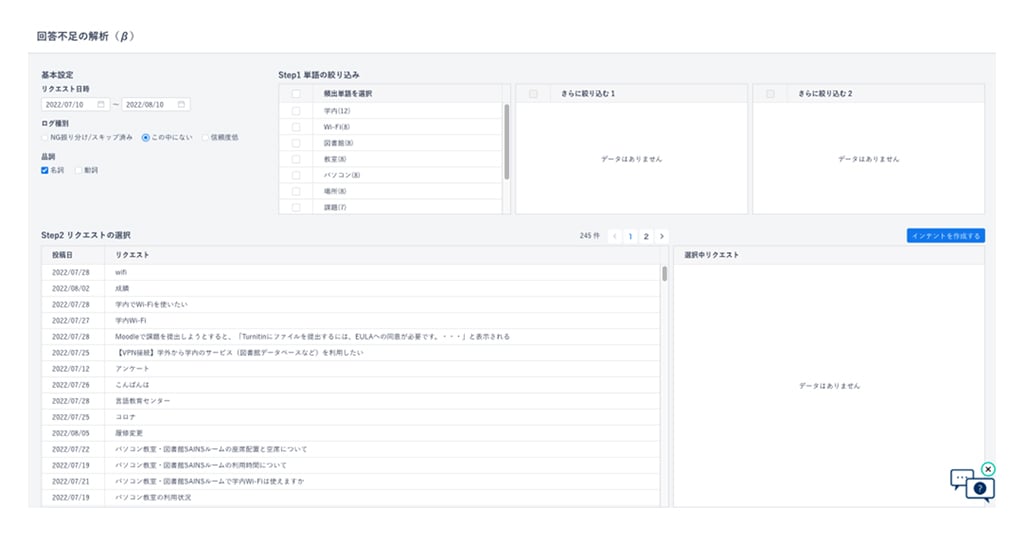Click the Step1 word list scrollbar
The height and width of the screenshot is (538, 1024).
506,140
